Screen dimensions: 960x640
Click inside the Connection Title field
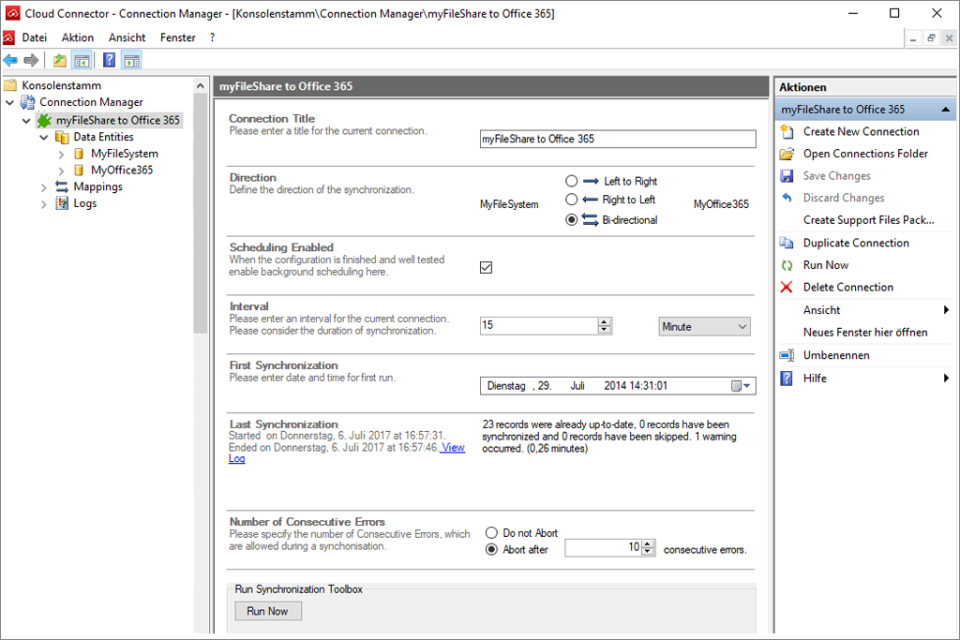(617, 138)
